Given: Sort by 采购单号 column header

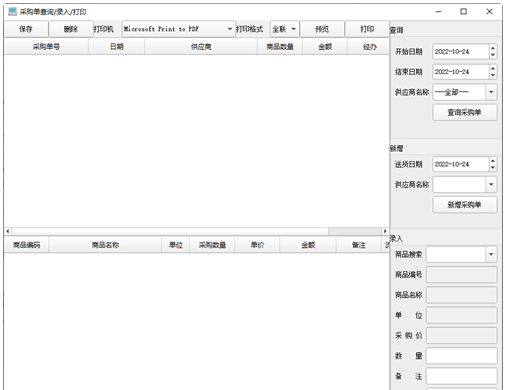Looking at the screenshot, I should [46, 47].
